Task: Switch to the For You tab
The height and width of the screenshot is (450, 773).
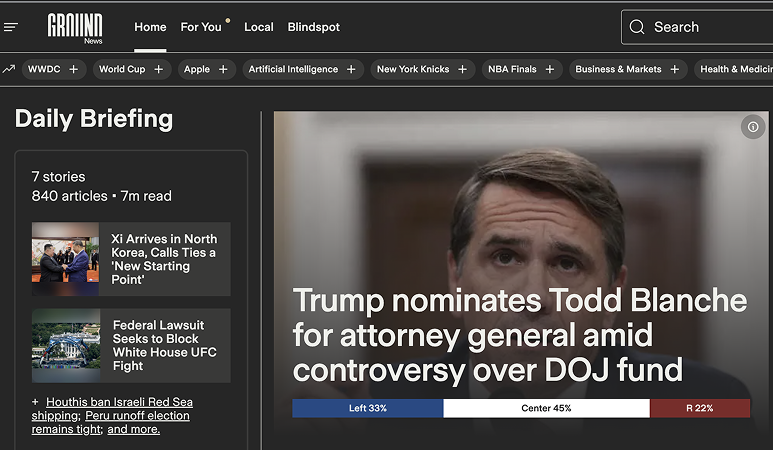Action: (201, 27)
